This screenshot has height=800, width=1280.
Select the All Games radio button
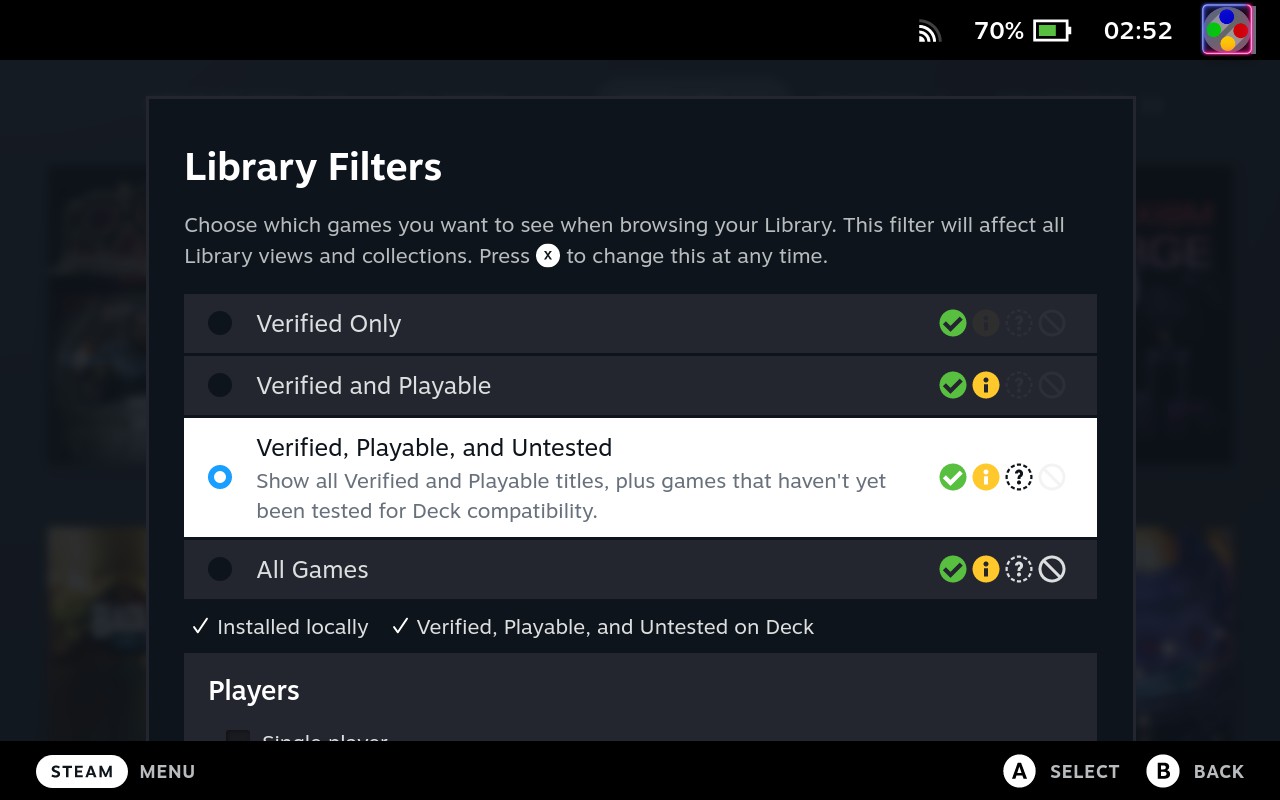pos(220,570)
